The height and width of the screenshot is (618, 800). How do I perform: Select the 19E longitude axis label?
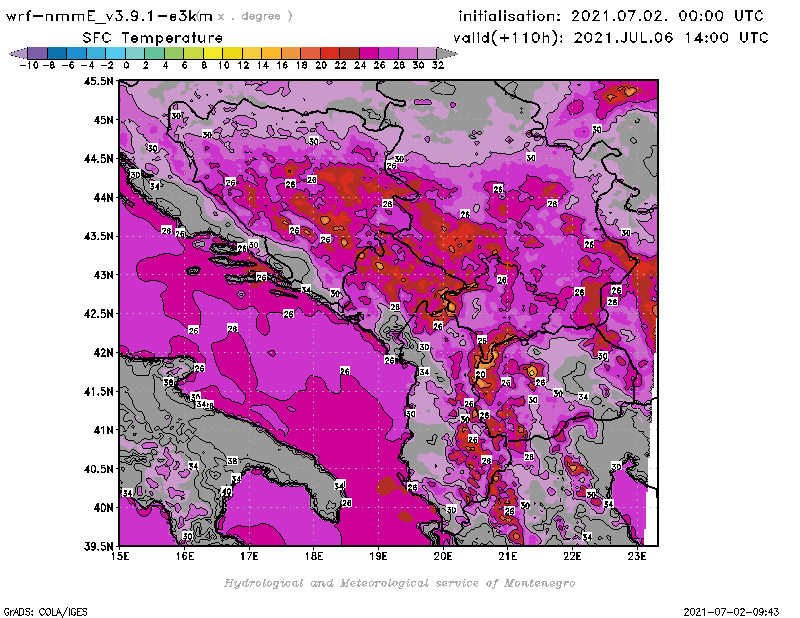click(378, 556)
